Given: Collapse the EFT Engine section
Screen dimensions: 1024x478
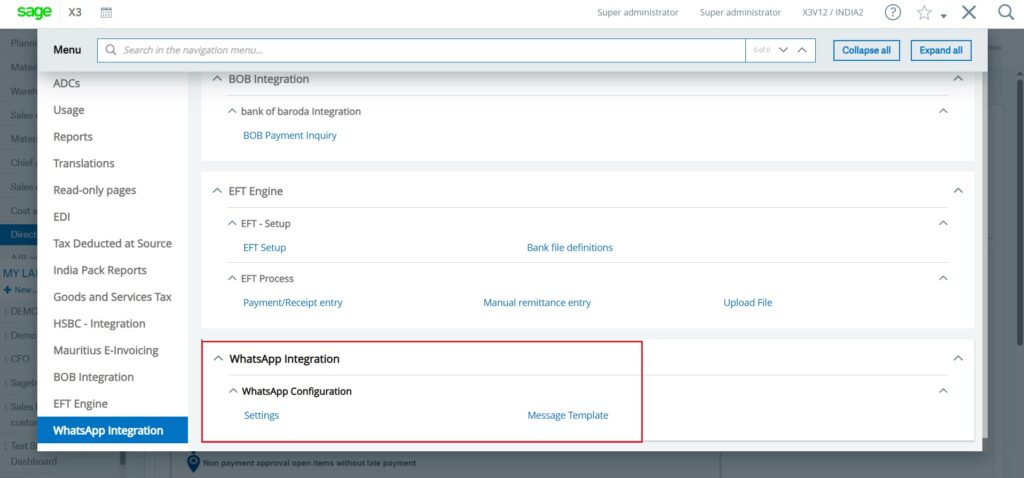Looking at the screenshot, I should point(217,191).
